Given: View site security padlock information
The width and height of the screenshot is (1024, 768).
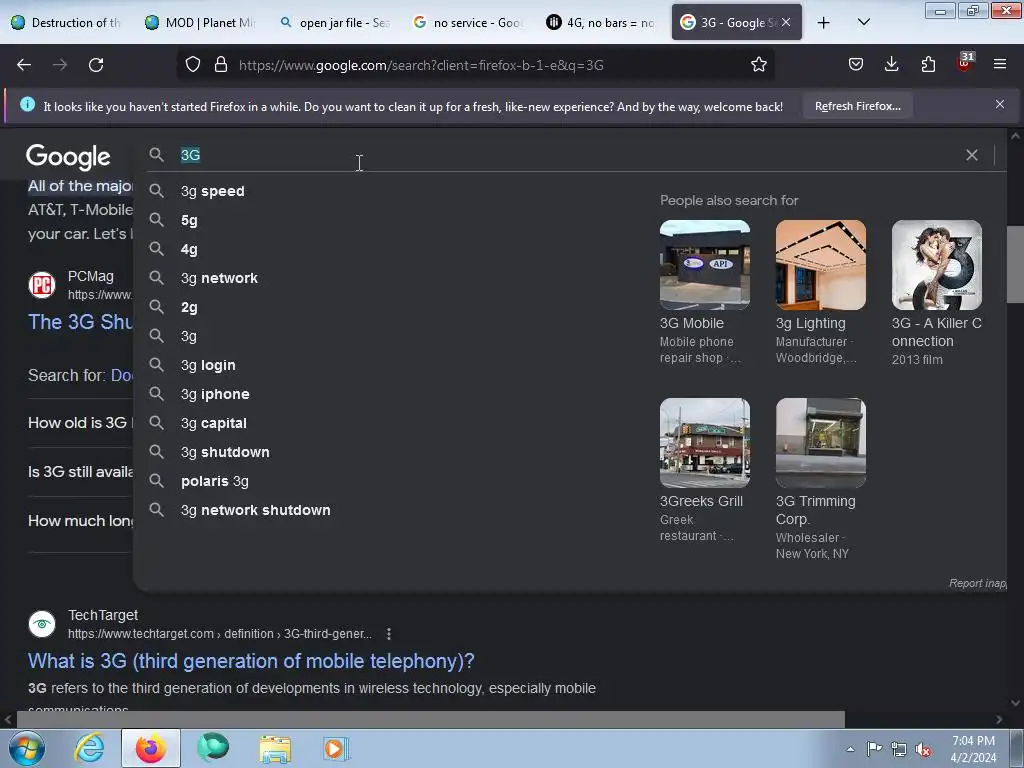Looking at the screenshot, I should [221, 65].
